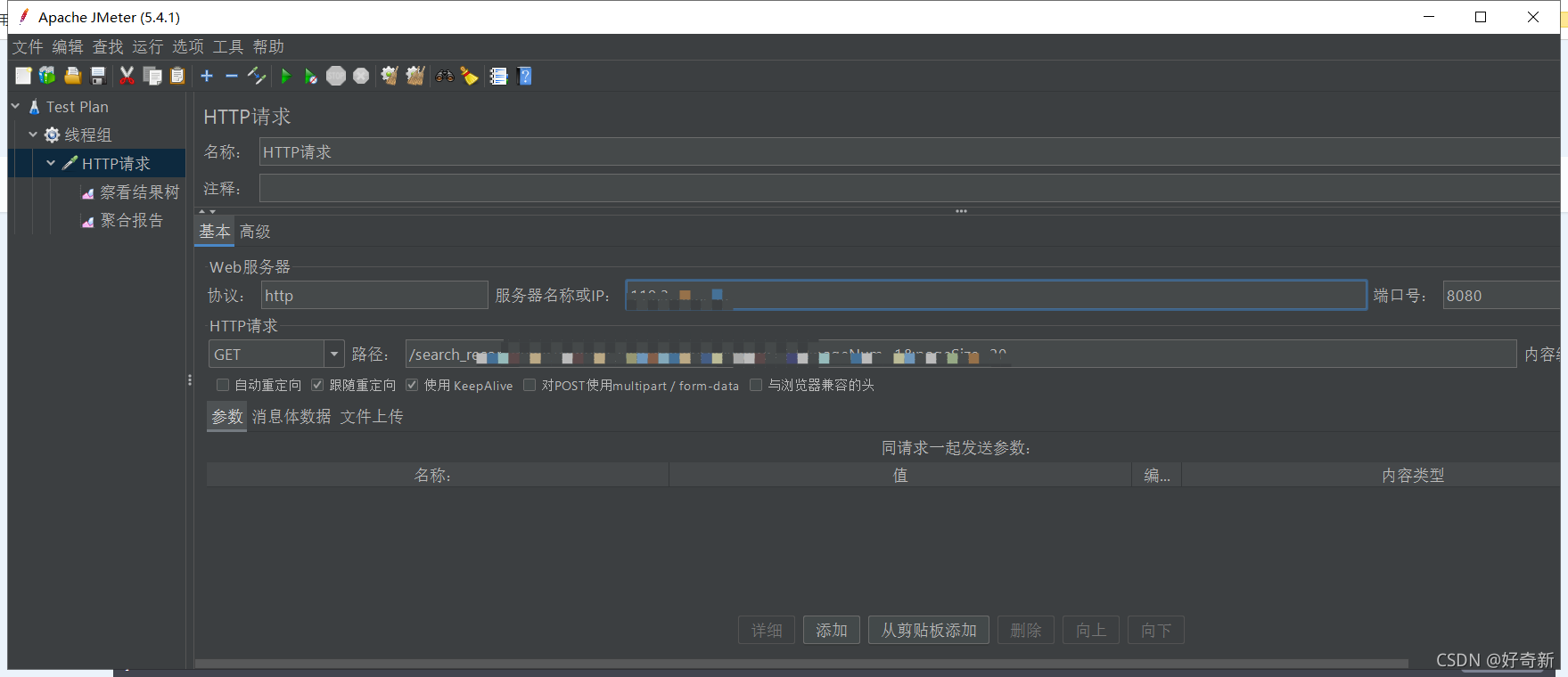1568x677 pixels.
Task: Open the 编辑 menu
Action: click(68, 46)
